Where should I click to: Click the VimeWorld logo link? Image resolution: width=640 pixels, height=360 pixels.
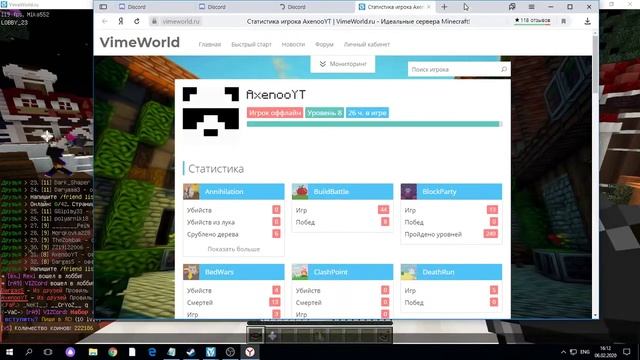(140, 42)
